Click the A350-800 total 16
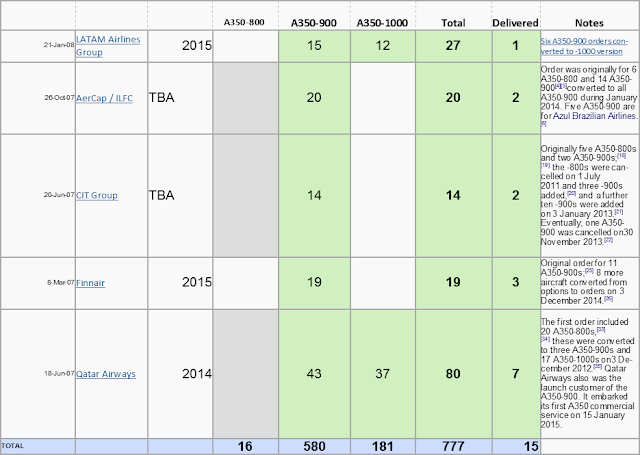 245,446
